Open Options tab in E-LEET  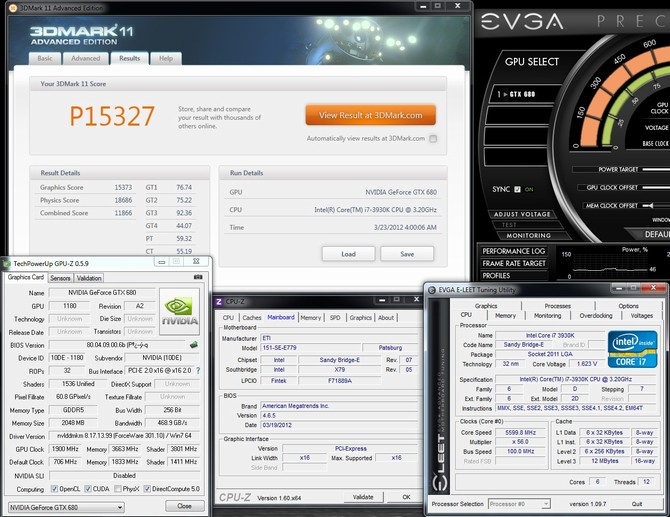click(629, 306)
